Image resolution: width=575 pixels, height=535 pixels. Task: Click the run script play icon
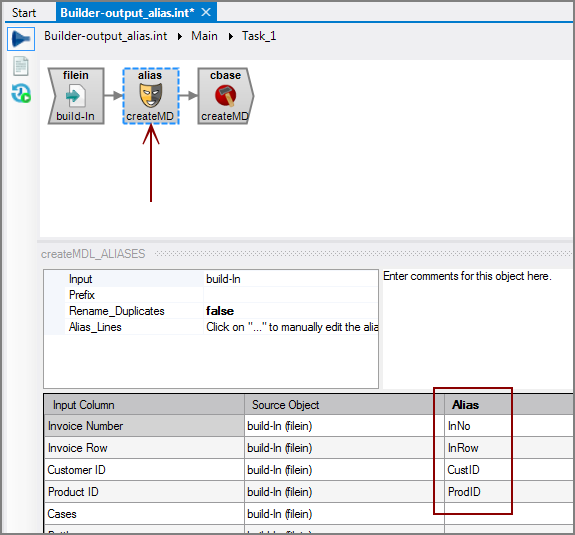pyautogui.click(x=21, y=39)
